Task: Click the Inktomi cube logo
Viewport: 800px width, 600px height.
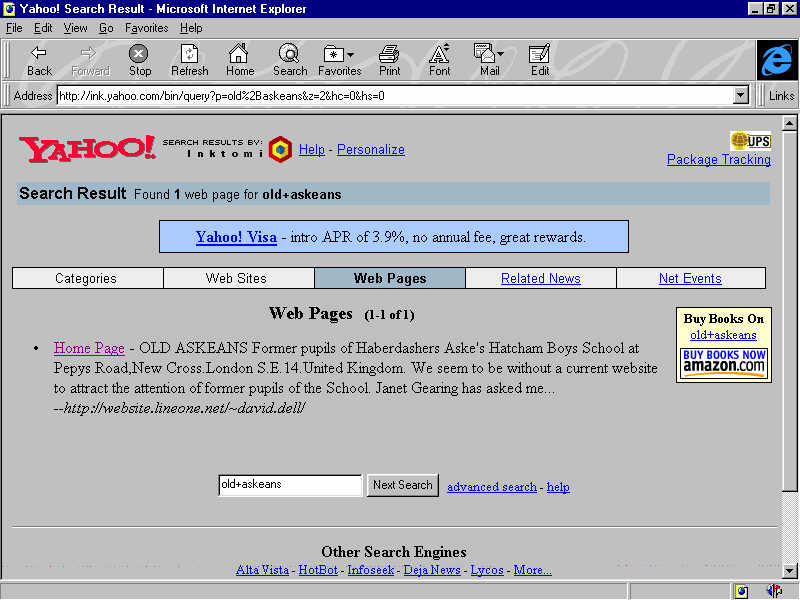Action: click(x=280, y=149)
